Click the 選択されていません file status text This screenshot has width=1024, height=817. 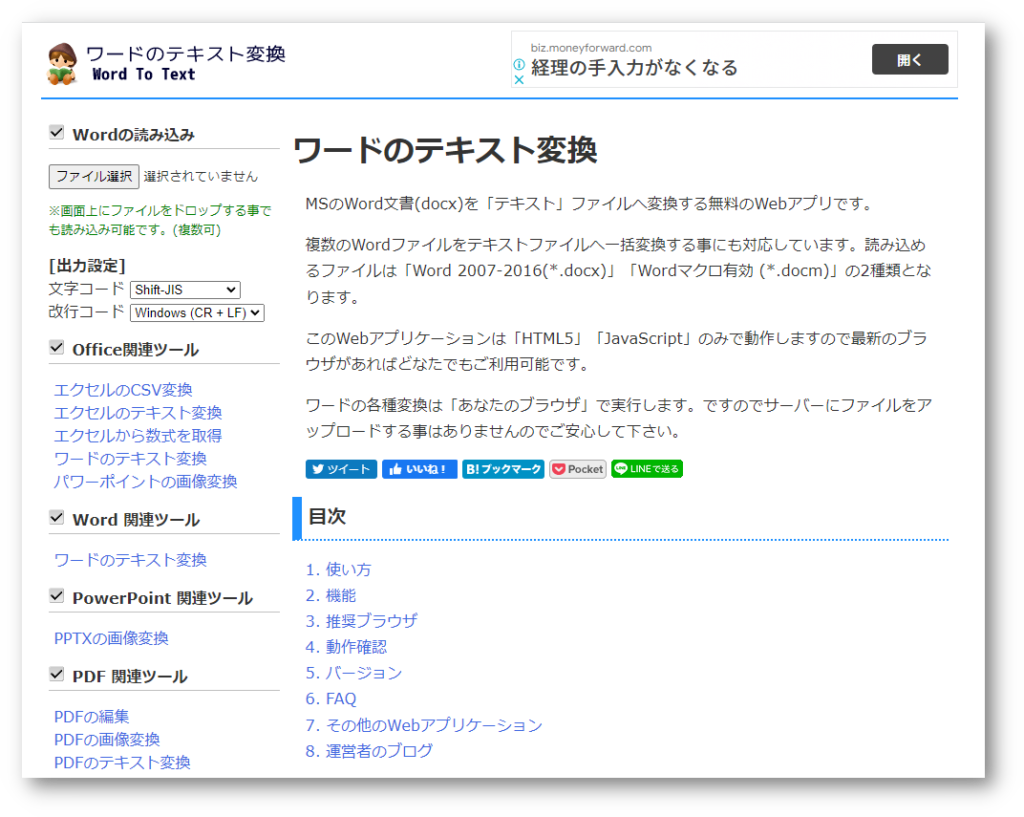[200, 176]
